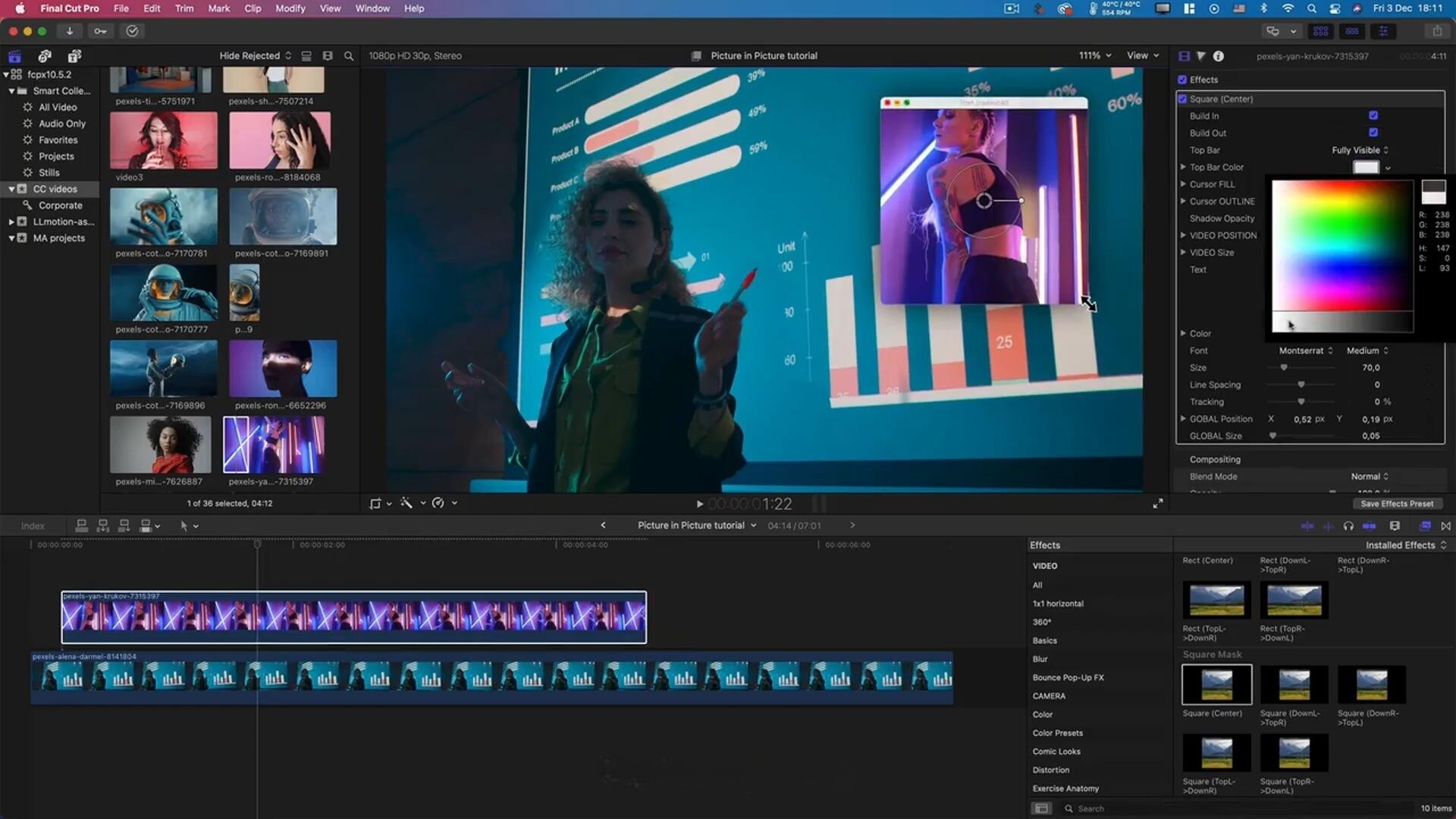
Task: Click the browser search magnifier icon
Action: pyautogui.click(x=349, y=56)
